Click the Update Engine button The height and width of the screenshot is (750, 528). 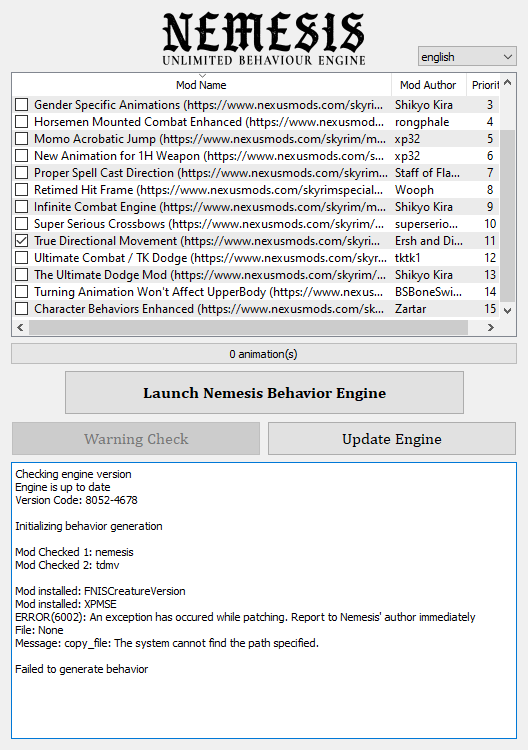point(392,439)
